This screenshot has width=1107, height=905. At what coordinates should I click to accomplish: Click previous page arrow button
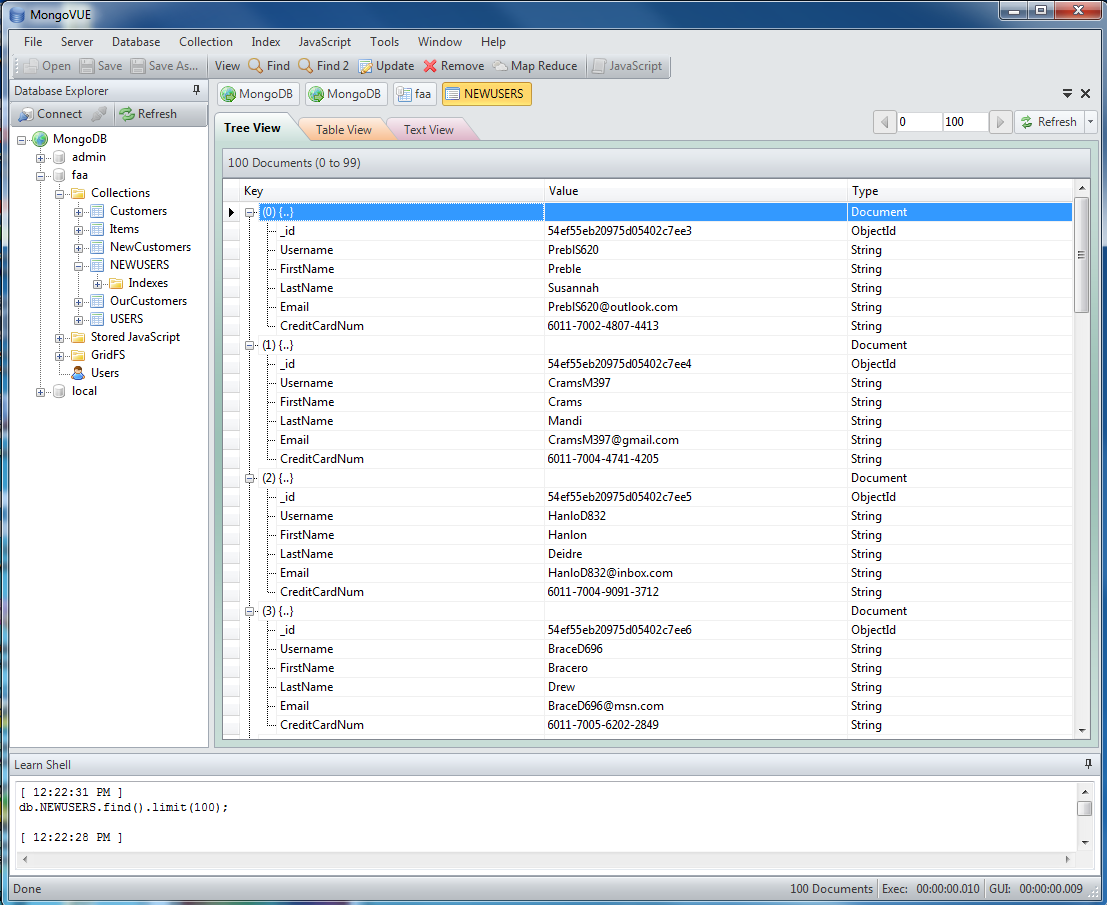885,122
